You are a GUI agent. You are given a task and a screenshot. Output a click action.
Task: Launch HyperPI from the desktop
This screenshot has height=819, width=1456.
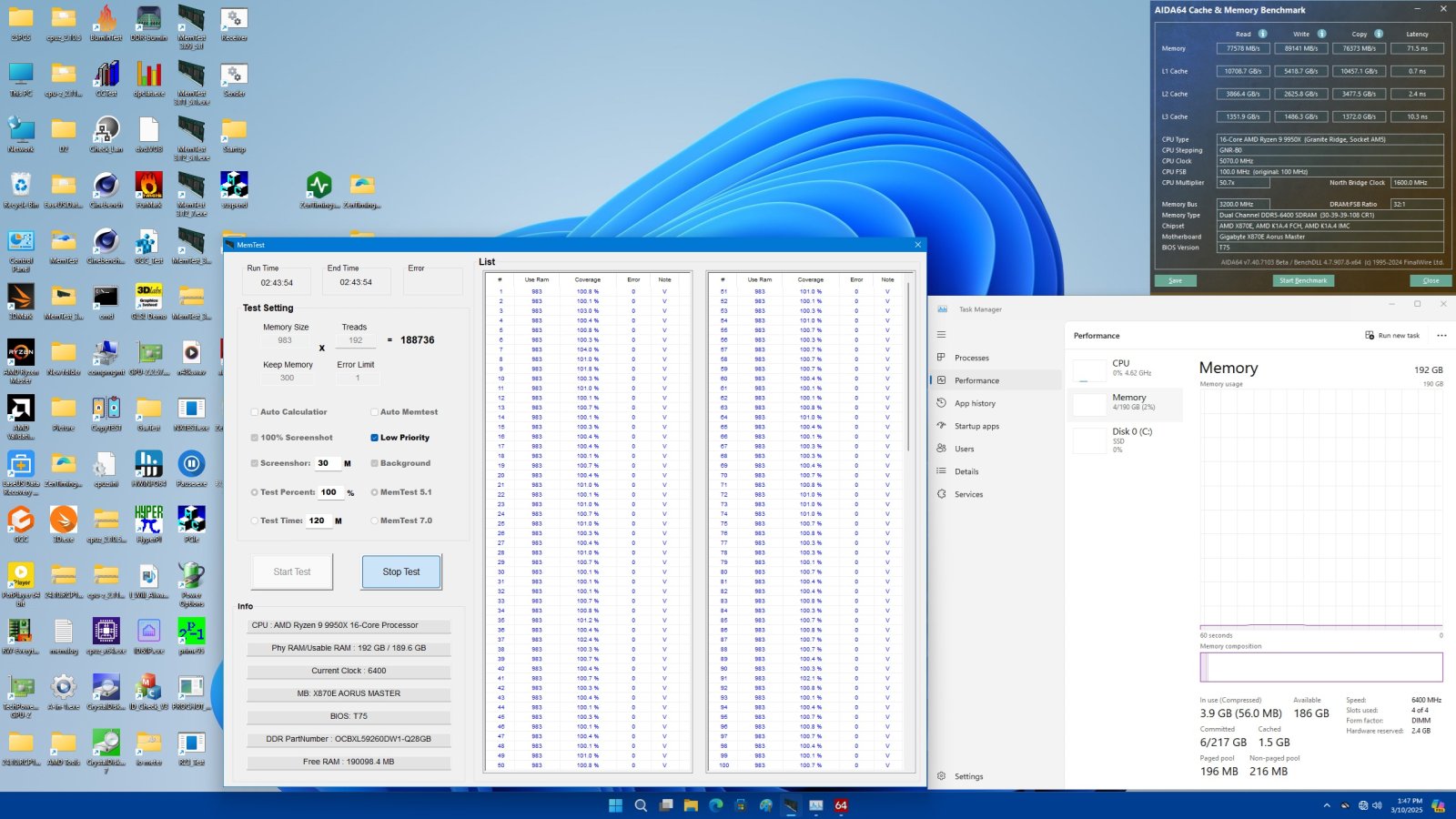[148, 524]
